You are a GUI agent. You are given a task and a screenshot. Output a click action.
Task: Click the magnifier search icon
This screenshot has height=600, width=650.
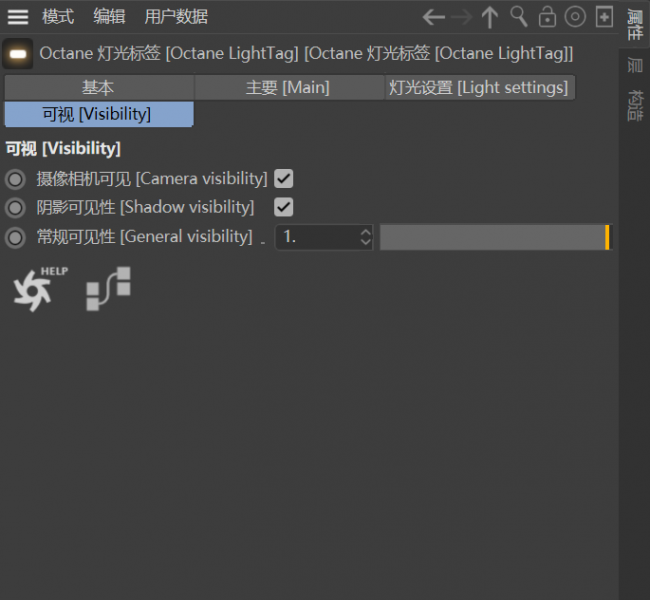pyautogui.click(x=519, y=17)
